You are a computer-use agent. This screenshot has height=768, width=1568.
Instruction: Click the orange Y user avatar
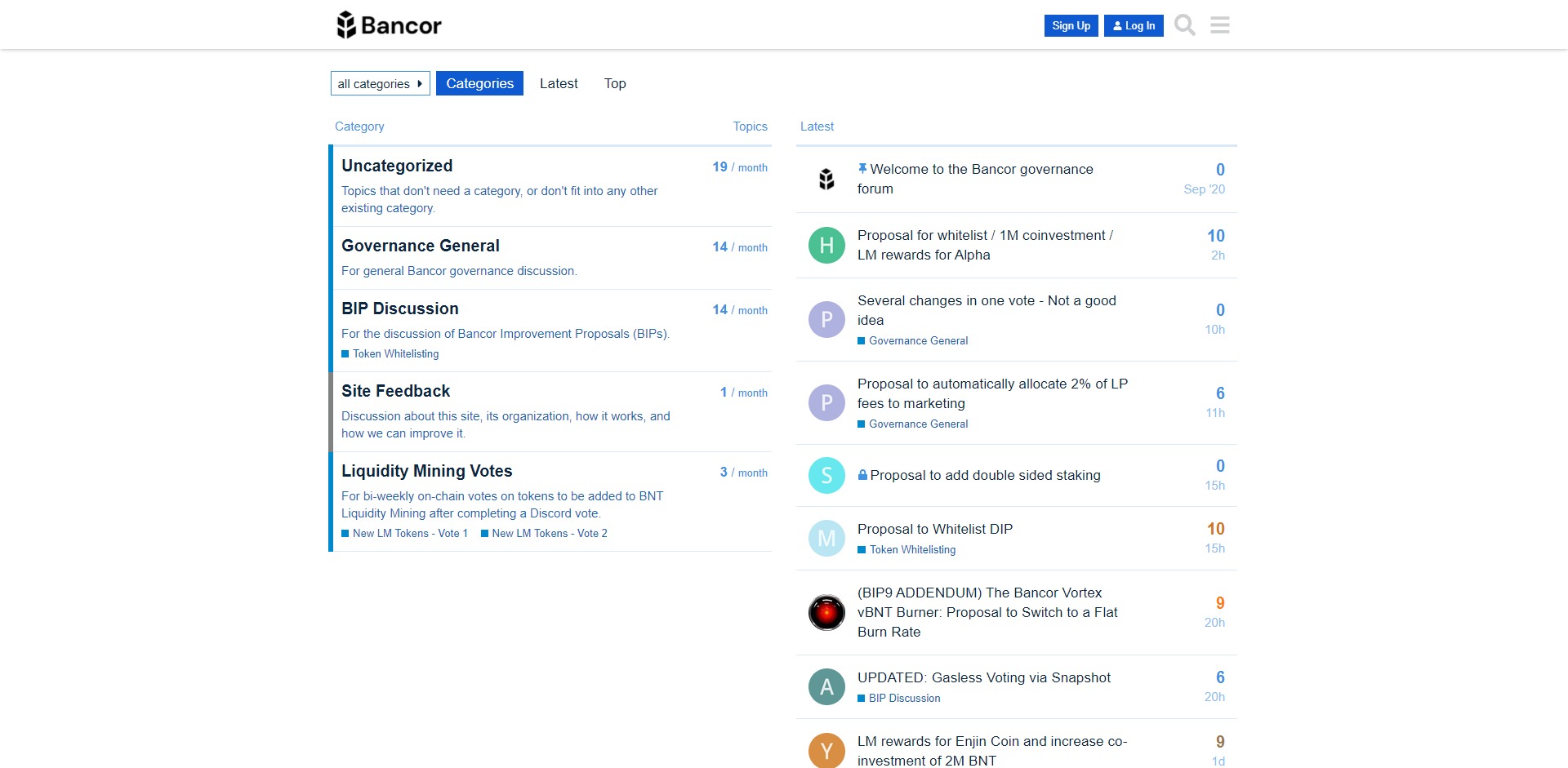click(826, 750)
